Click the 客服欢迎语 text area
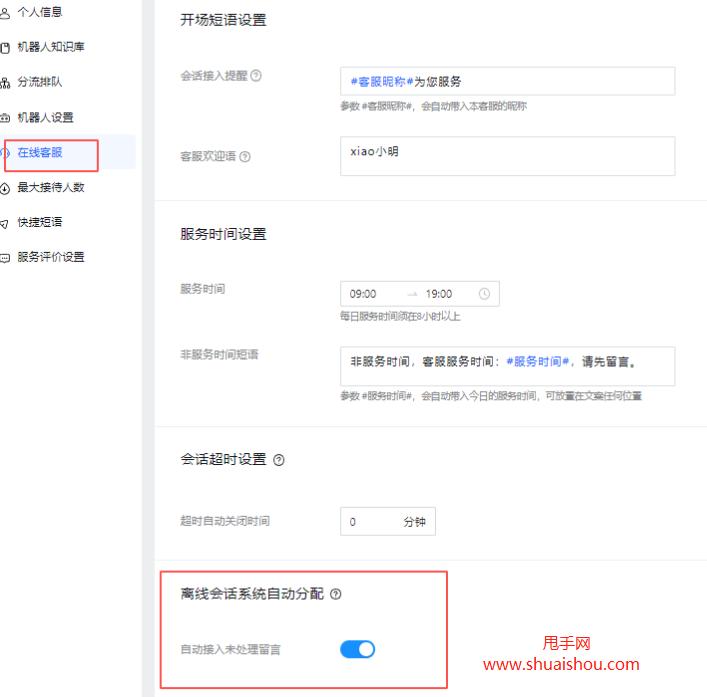 [507, 156]
